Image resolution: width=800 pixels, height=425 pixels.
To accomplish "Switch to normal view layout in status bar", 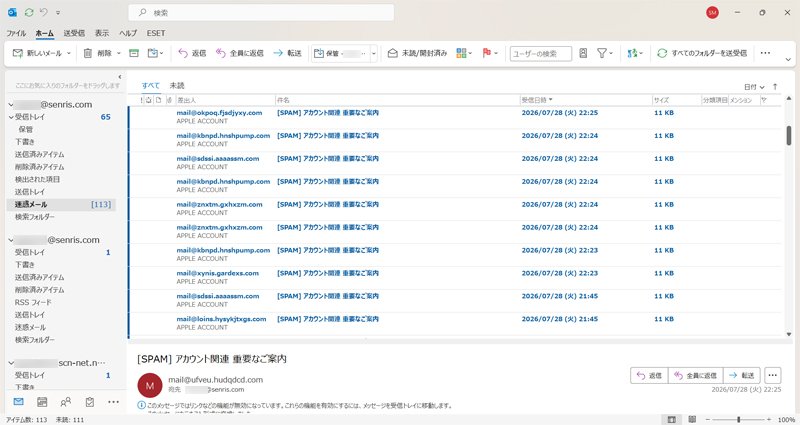I will click(672, 419).
